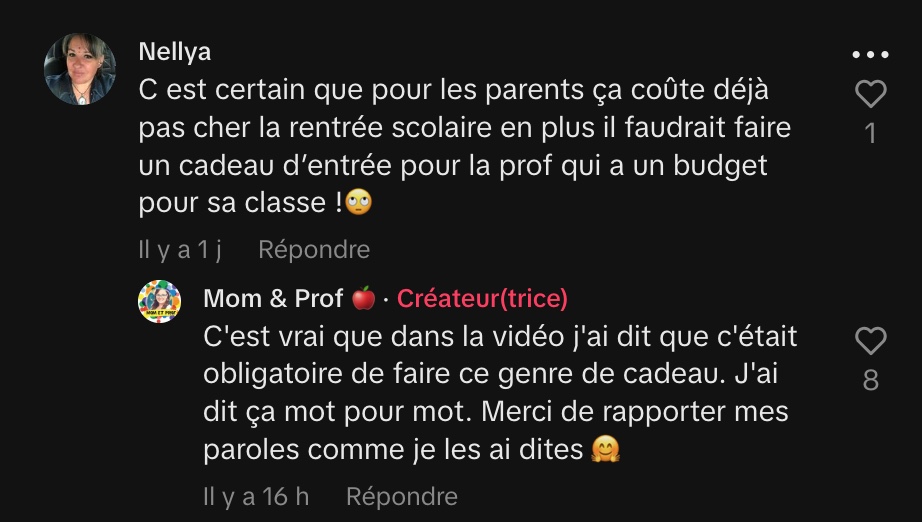Like Mom & Prof's reply with the heart
The image size is (922, 522).
click(870, 340)
